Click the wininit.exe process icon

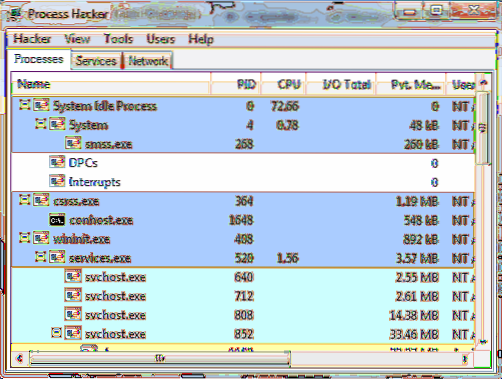tap(41, 239)
